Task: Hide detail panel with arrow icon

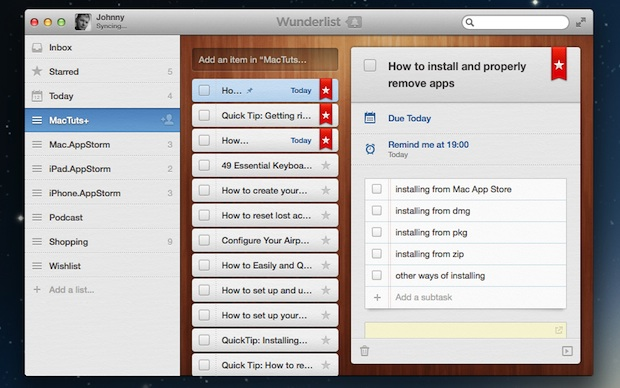Action: click(567, 351)
